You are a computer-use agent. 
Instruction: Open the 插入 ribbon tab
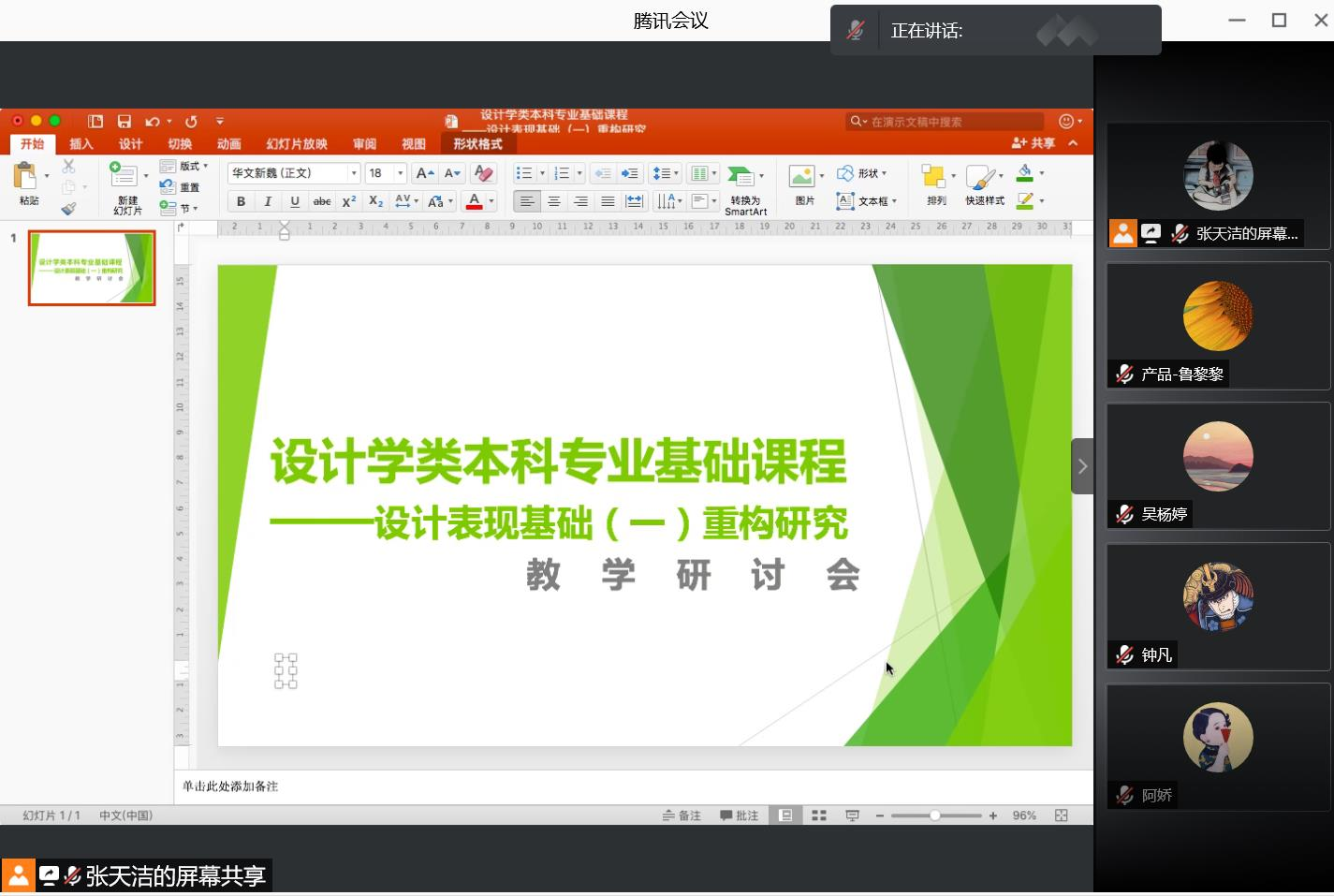(x=81, y=143)
